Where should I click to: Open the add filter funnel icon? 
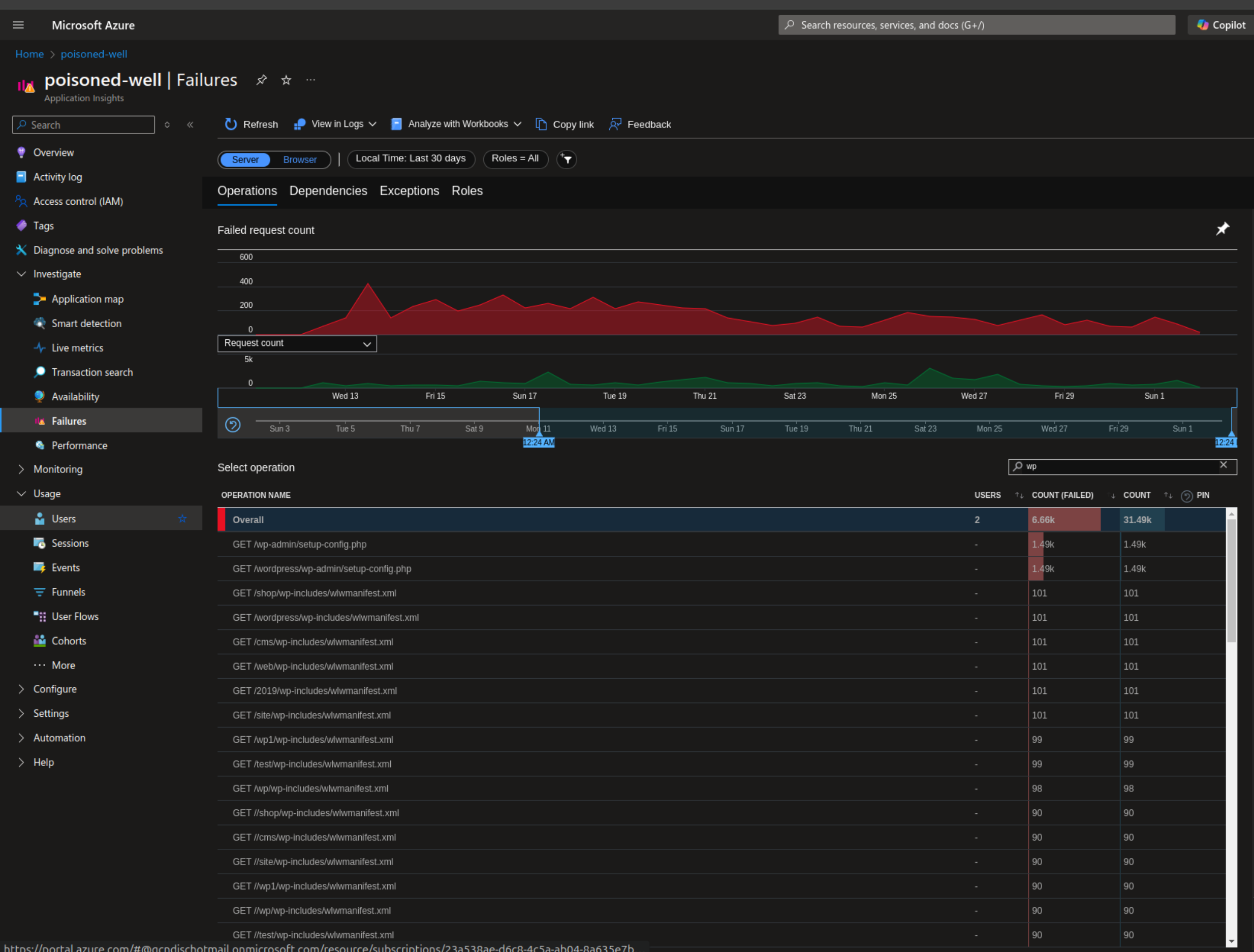click(x=567, y=159)
